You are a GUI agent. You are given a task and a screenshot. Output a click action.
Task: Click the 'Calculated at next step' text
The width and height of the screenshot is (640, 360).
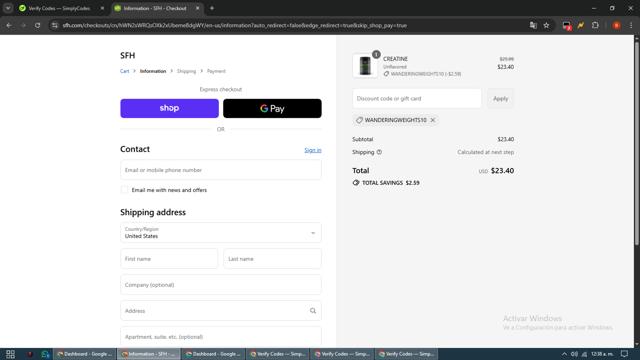coord(485,152)
